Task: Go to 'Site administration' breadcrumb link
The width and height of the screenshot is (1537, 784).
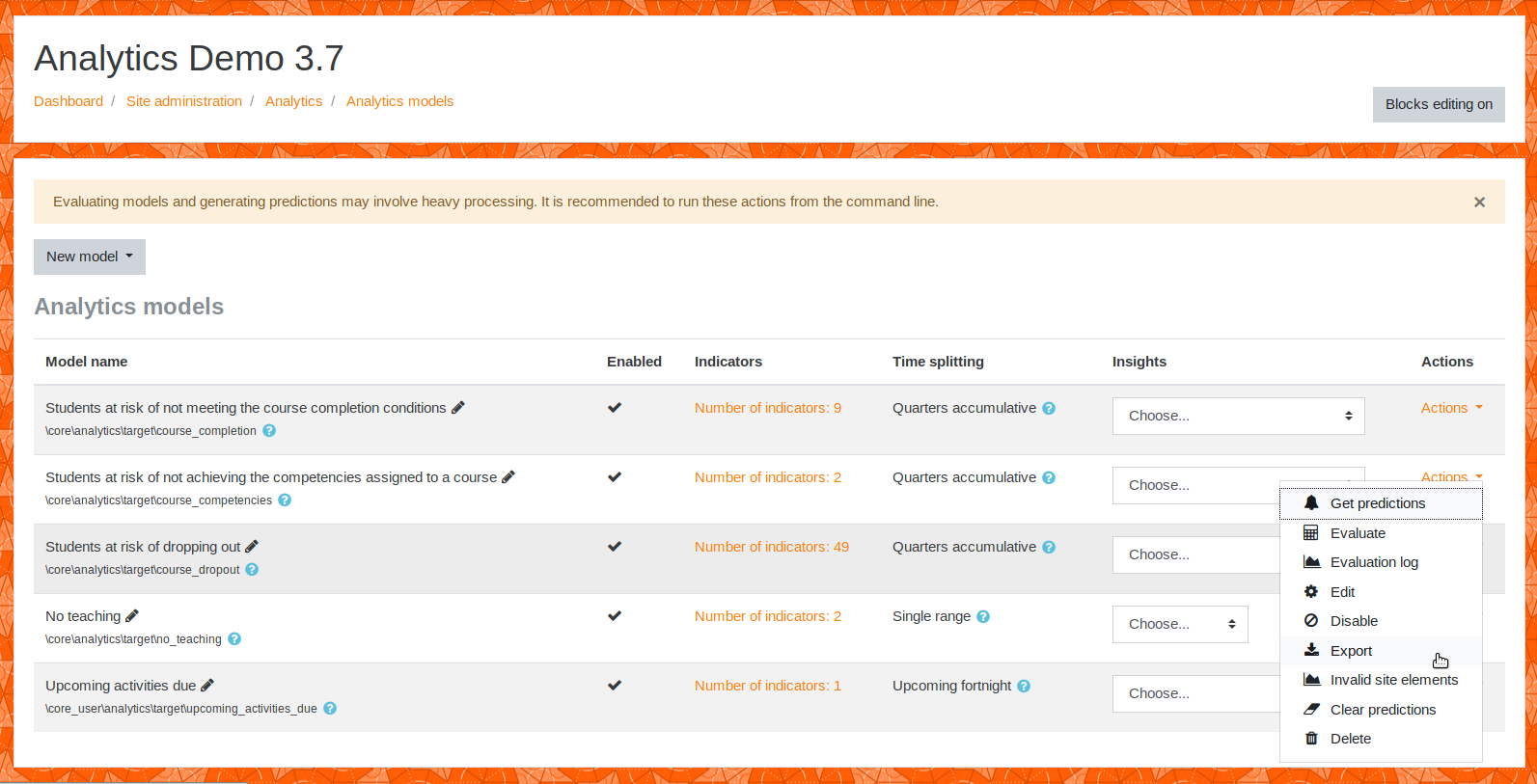Action: pyautogui.click(x=184, y=101)
